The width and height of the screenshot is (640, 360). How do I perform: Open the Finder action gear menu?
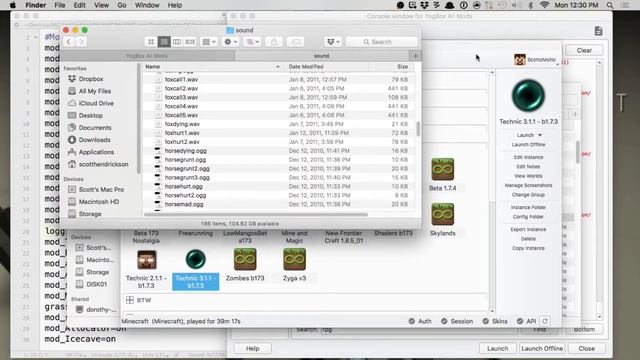click(231, 42)
